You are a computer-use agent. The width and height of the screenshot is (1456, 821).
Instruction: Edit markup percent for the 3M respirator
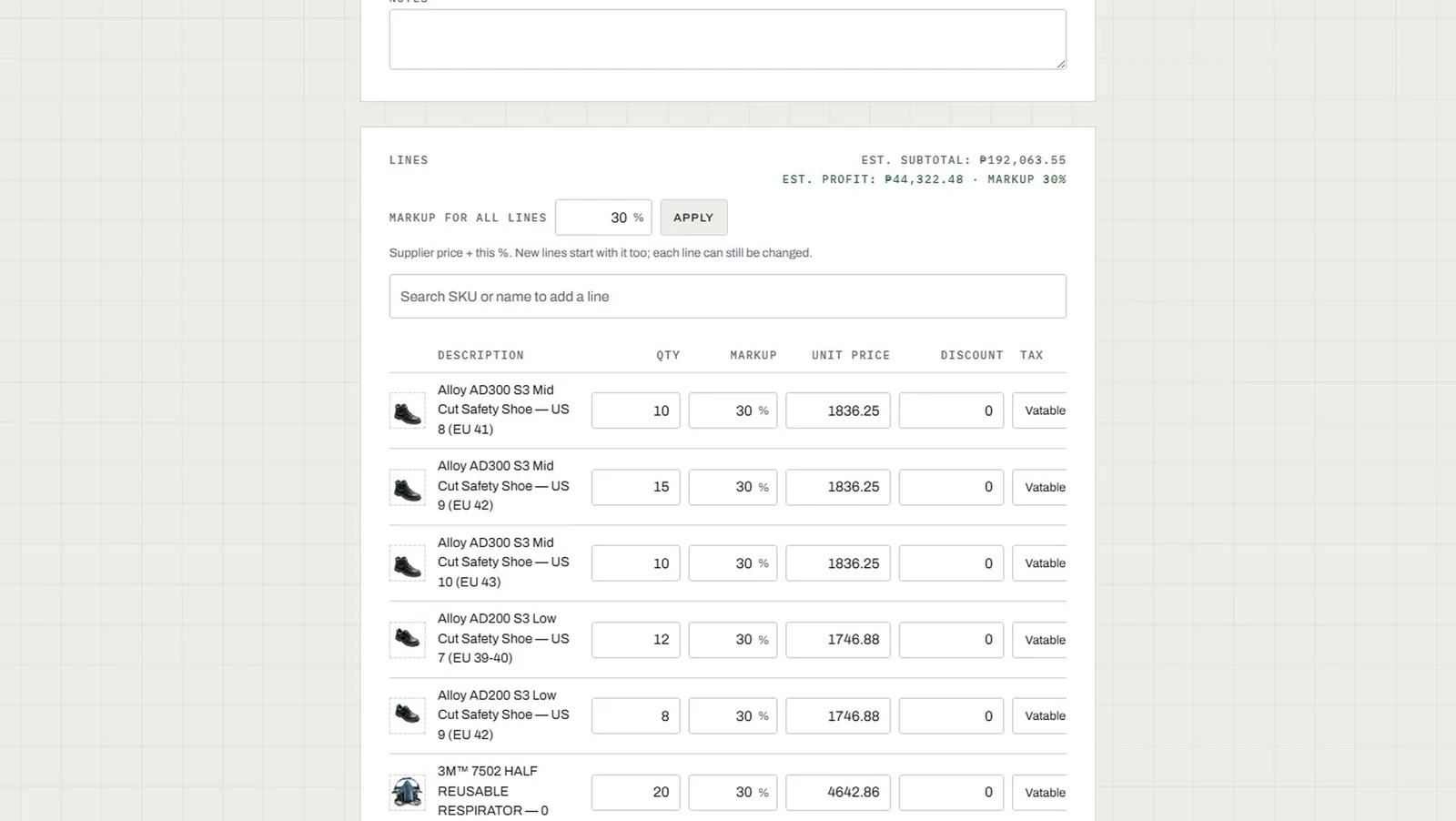[733, 793]
